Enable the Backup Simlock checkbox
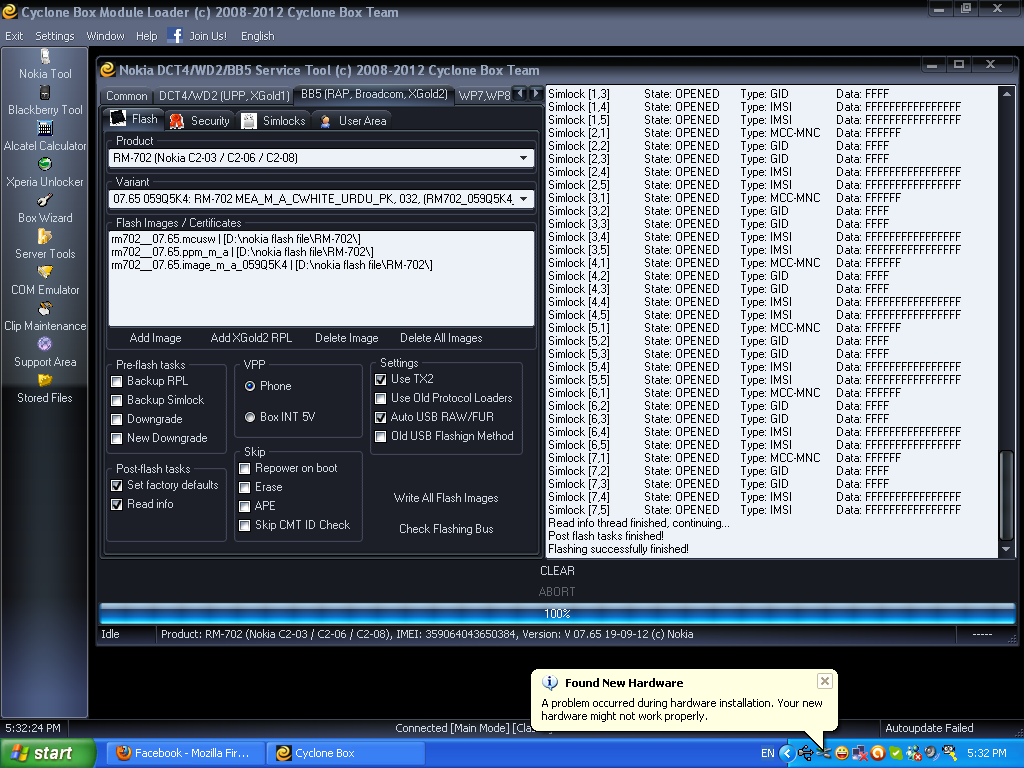 tap(116, 400)
